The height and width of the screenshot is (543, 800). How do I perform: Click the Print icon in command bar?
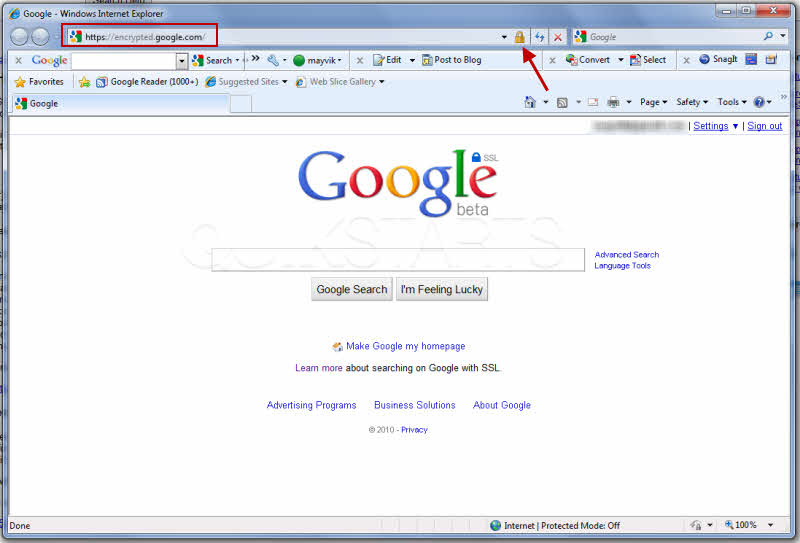tap(613, 102)
